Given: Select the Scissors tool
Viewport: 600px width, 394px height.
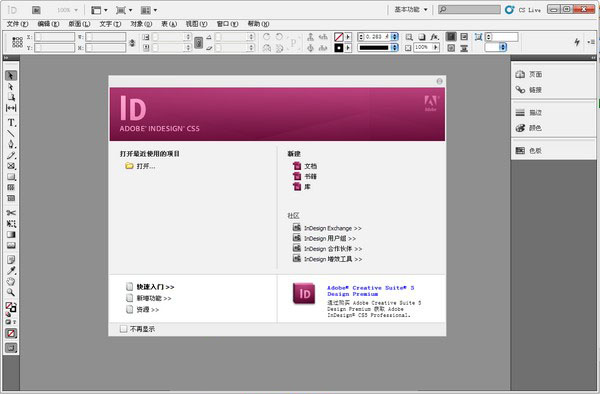Looking at the screenshot, I should [x=11, y=213].
